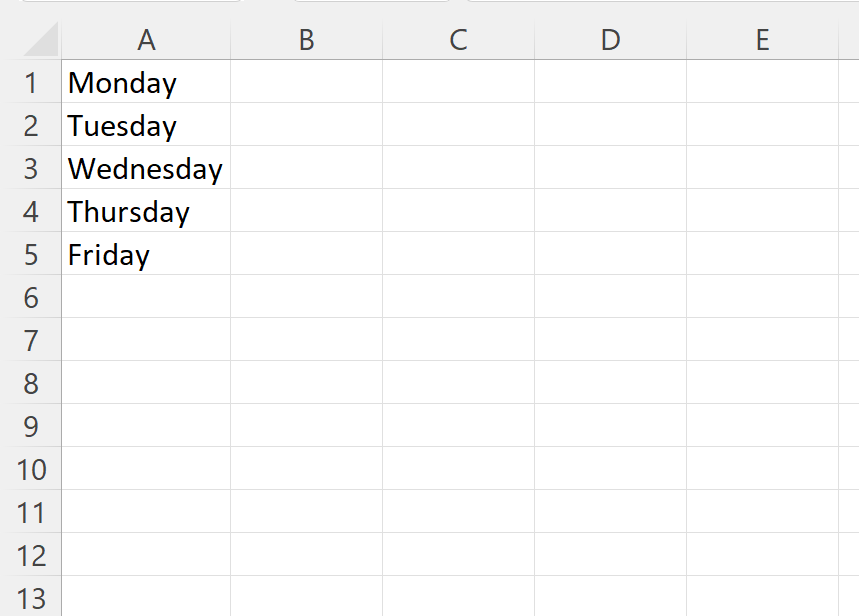Viewport: 859px width, 616px height.
Task: Select row 5 by clicking its header
Action: point(32,254)
